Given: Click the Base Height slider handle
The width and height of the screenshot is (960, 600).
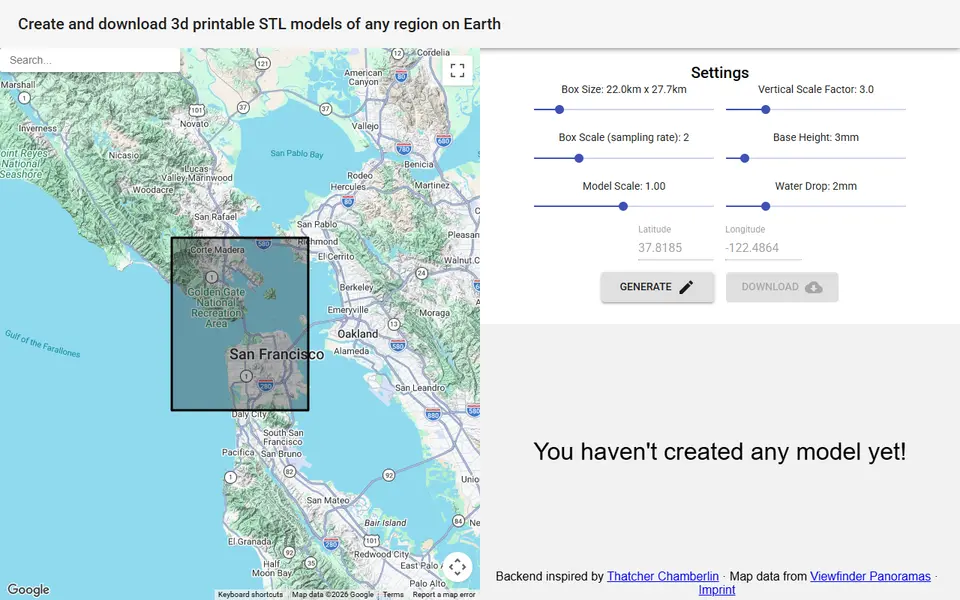Looking at the screenshot, I should (744, 158).
